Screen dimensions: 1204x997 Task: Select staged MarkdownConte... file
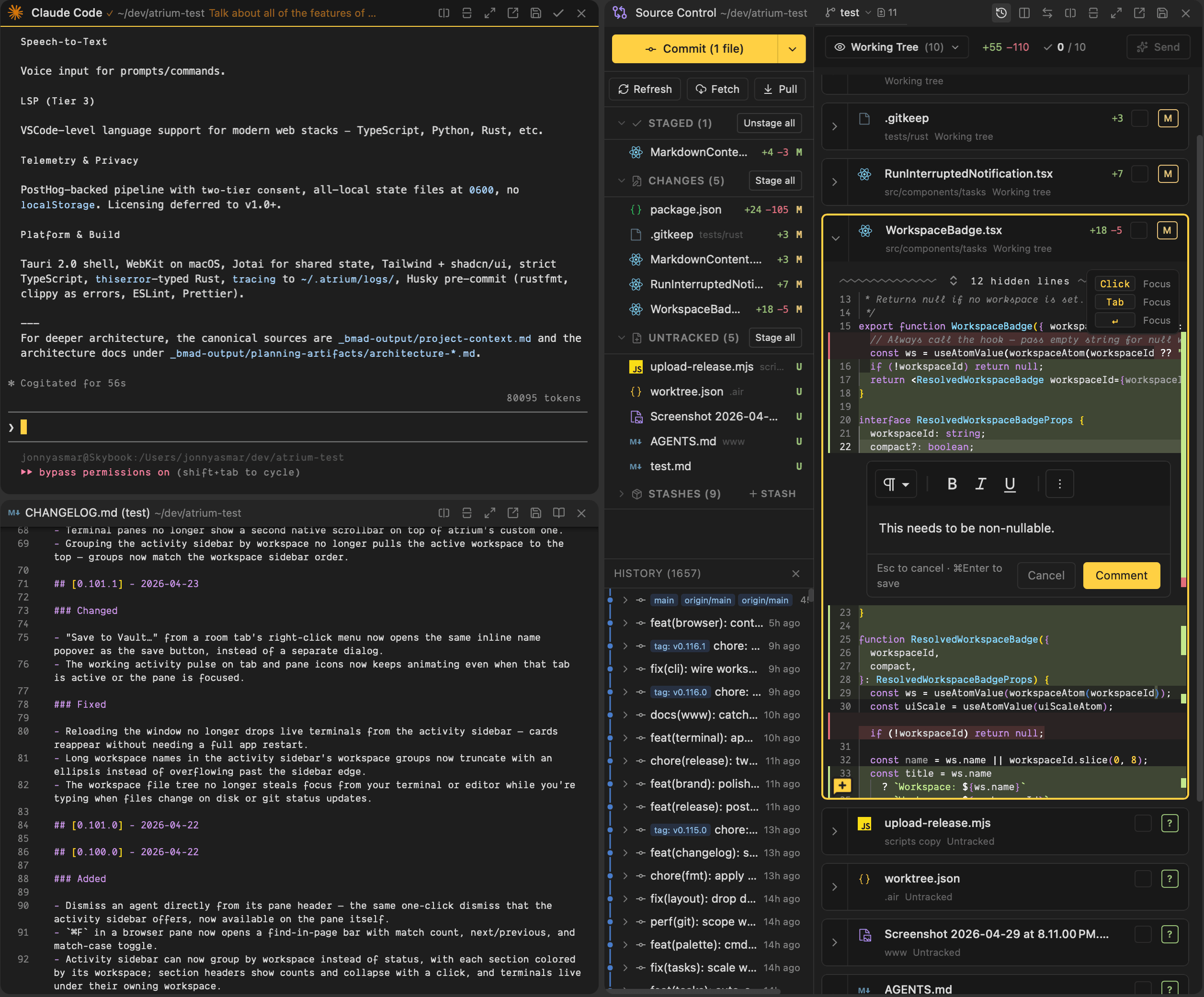coord(709,152)
